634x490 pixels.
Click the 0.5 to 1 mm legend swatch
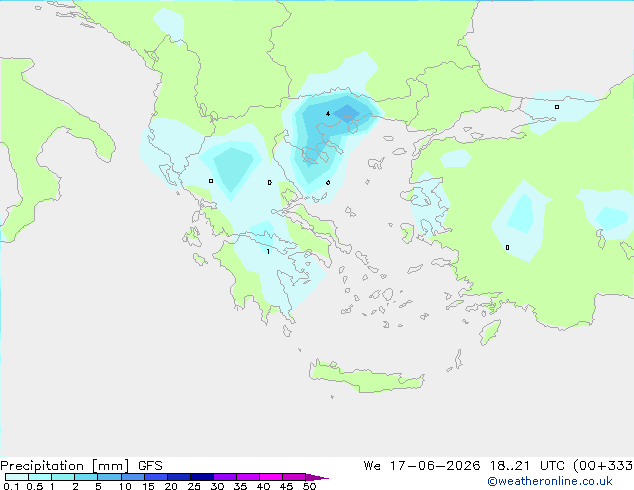pyautogui.click(x=40, y=477)
